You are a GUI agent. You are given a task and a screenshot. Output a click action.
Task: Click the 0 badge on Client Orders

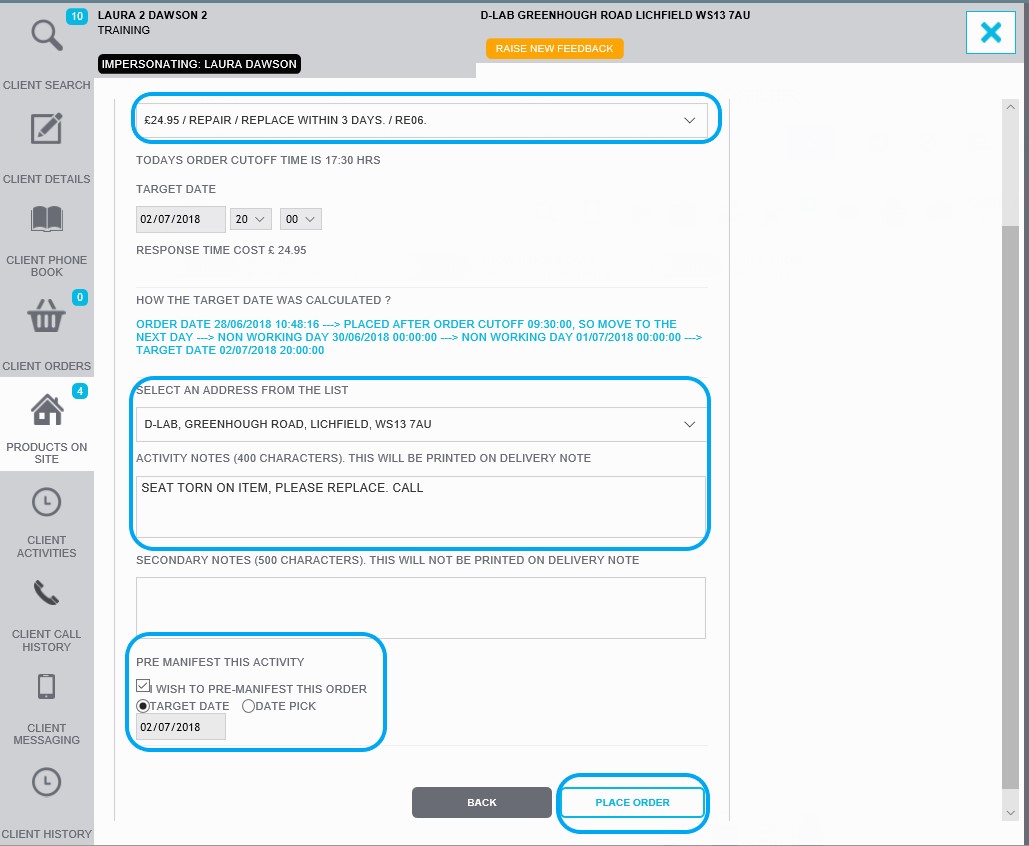pyautogui.click(x=79, y=297)
